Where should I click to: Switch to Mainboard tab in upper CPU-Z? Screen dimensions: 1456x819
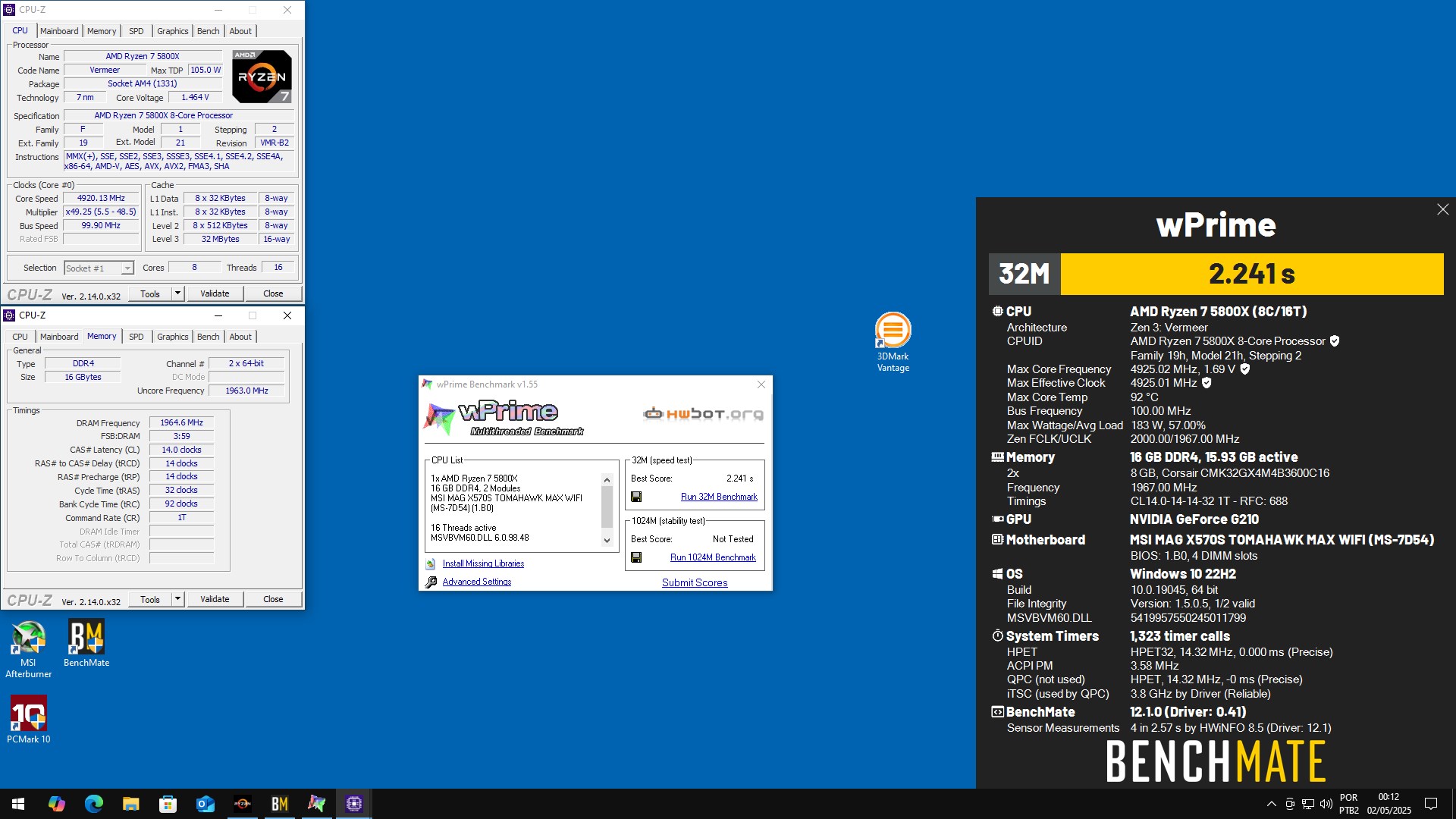(59, 31)
